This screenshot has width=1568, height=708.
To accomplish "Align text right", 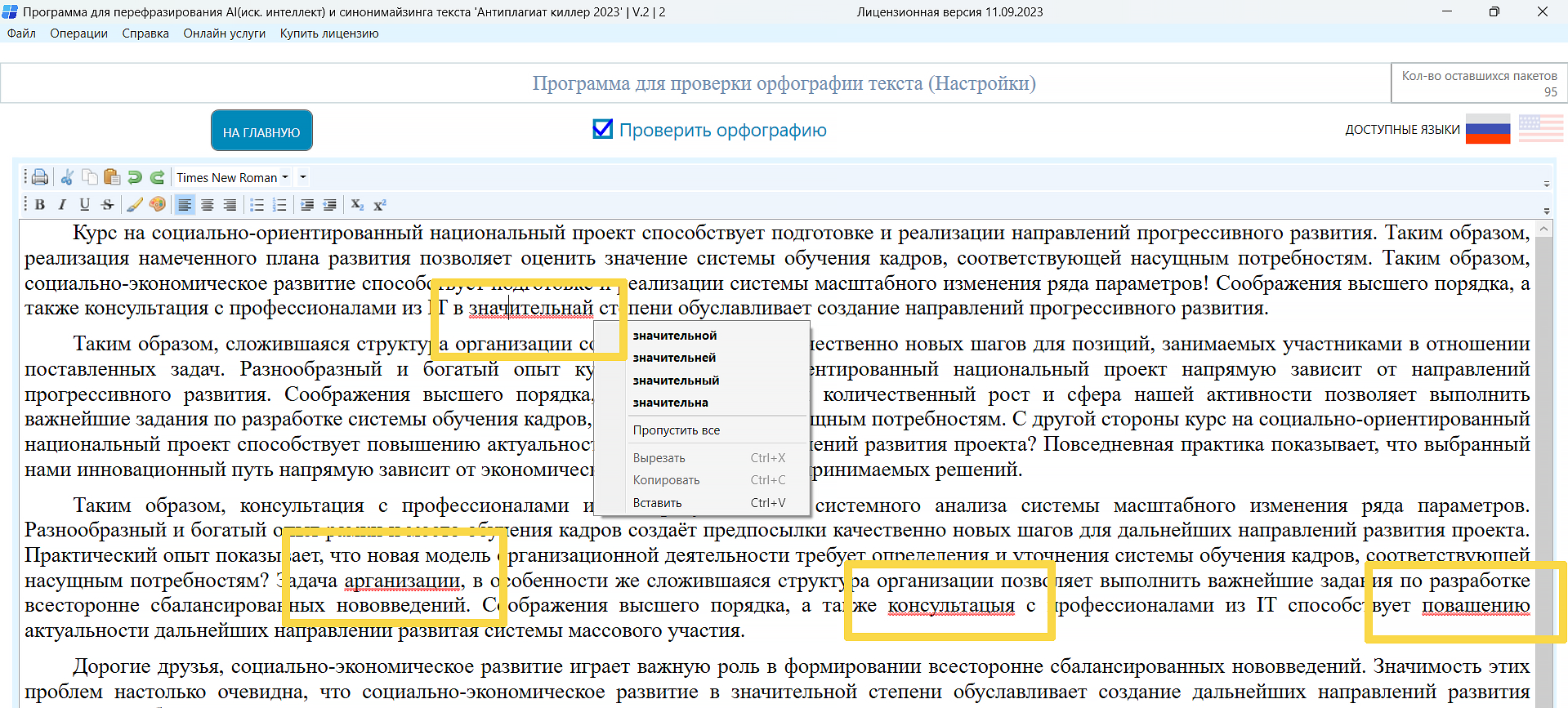I will 230,204.
